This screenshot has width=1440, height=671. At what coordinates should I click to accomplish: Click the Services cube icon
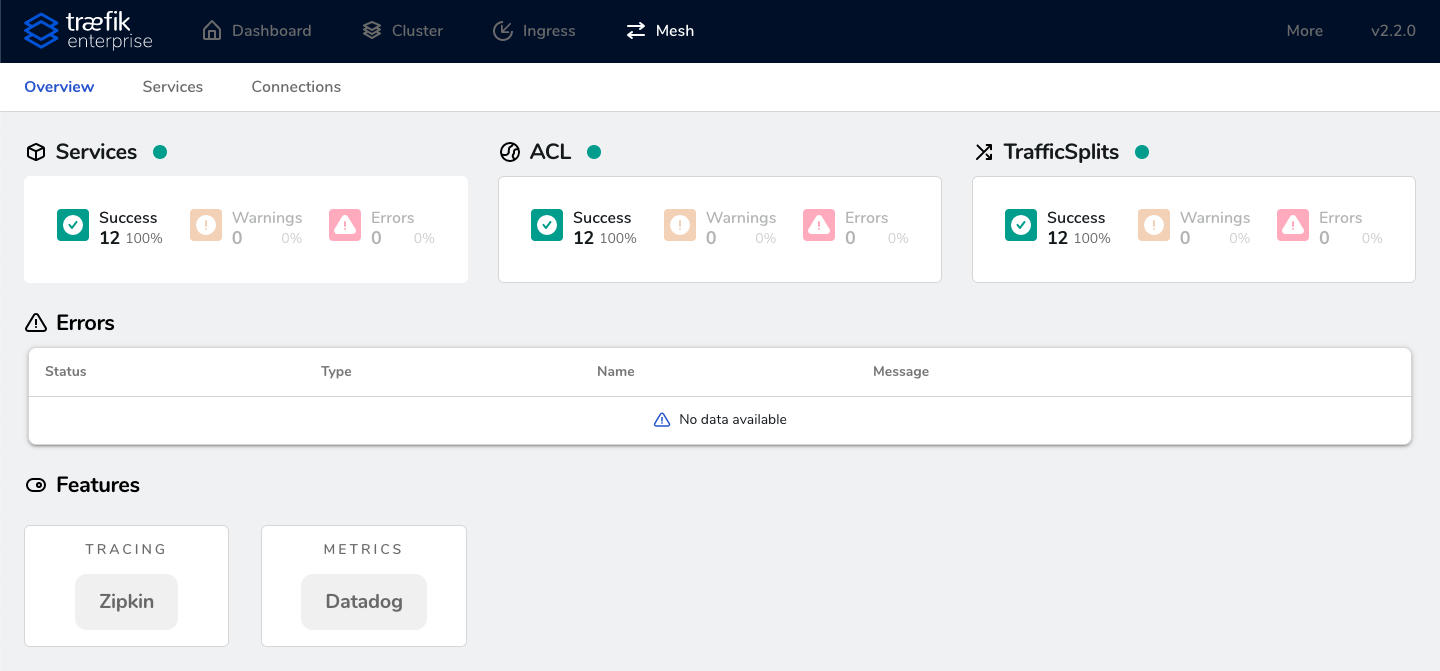(x=36, y=151)
